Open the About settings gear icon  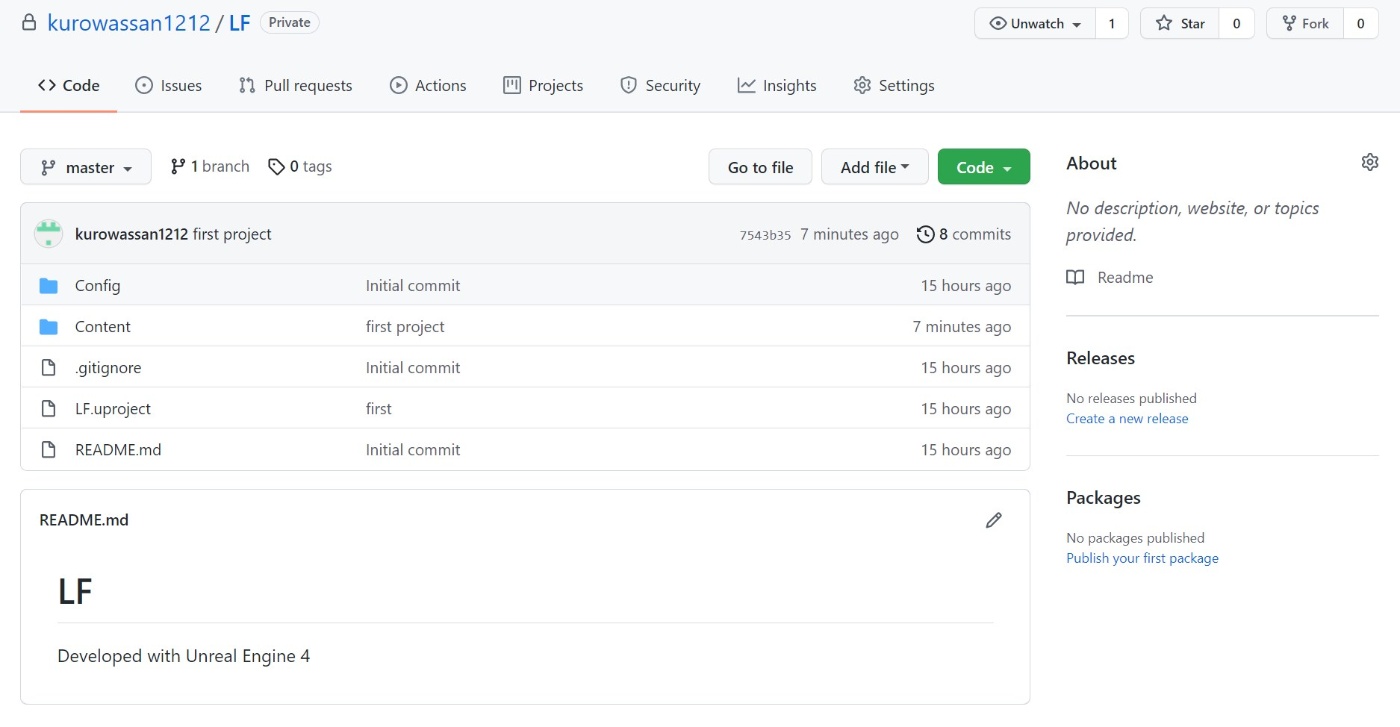point(1370,162)
